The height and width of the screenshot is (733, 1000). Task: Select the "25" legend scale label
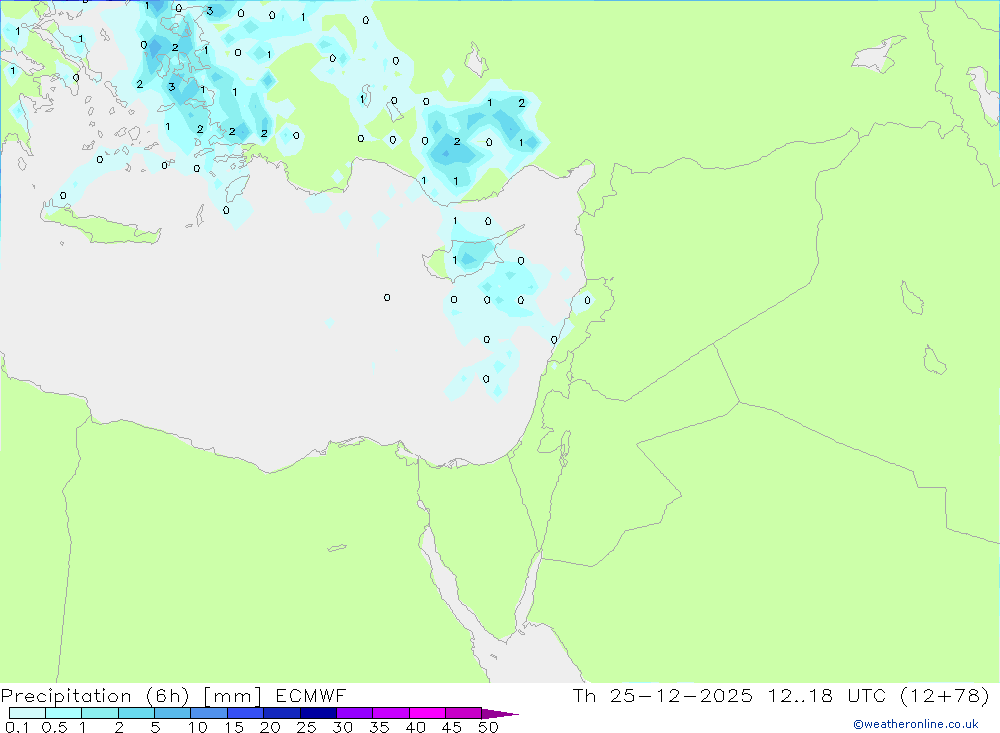[x=307, y=727]
